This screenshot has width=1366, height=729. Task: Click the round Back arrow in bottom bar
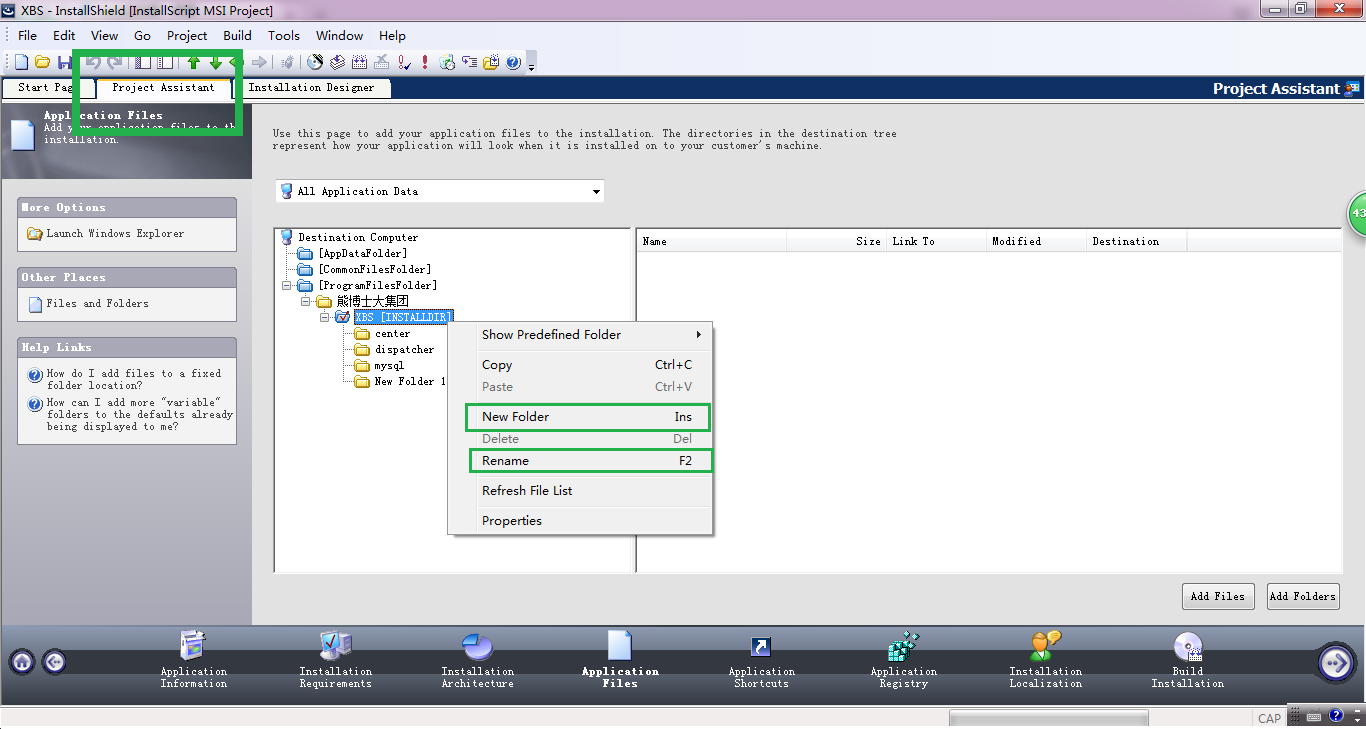pyautogui.click(x=55, y=661)
